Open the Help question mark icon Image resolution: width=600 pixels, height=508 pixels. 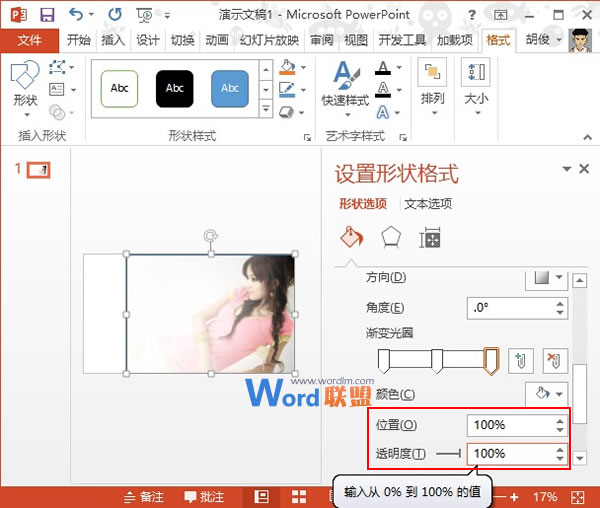pos(472,15)
